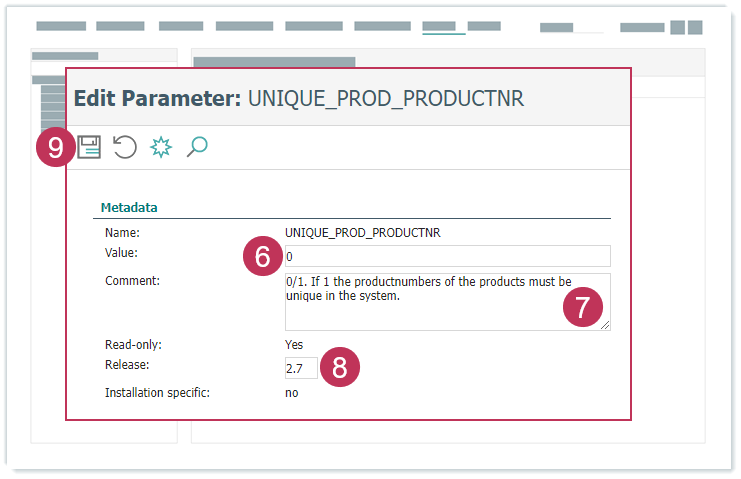Click into the Value input field

click(x=446, y=256)
